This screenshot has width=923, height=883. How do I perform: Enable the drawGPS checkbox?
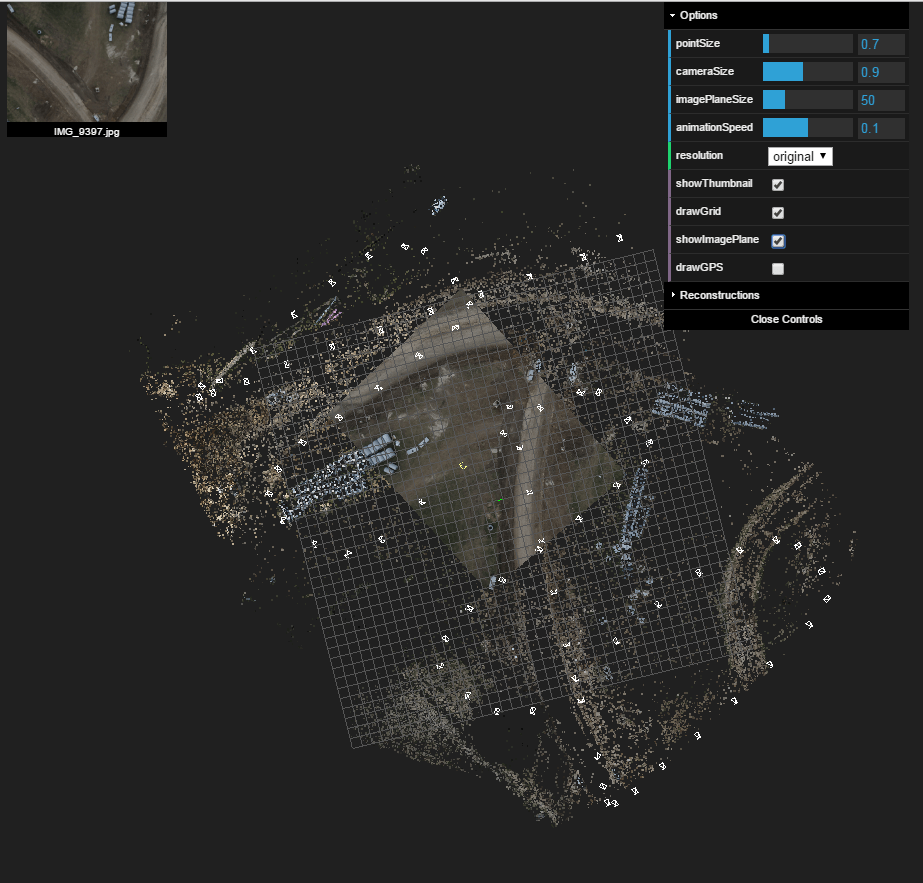click(777, 267)
